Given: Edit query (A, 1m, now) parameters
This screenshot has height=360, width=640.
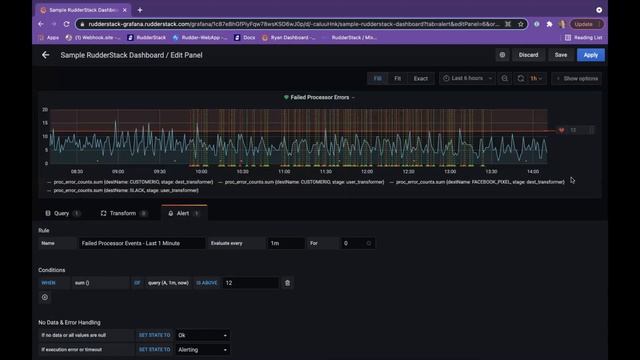Looking at the screenshot, I should click(168, 283).
